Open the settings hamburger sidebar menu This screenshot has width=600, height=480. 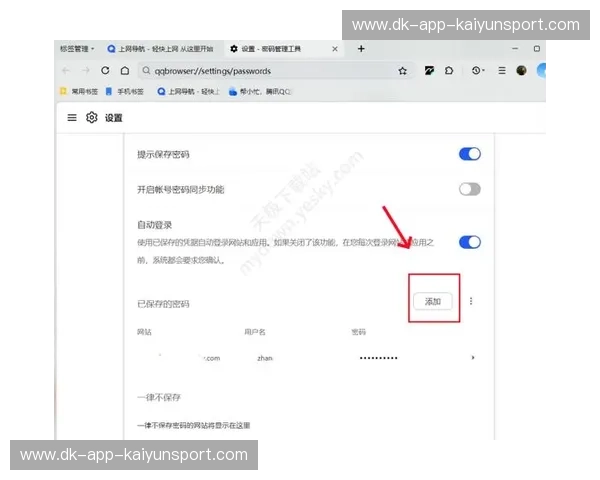click(72, 117)
